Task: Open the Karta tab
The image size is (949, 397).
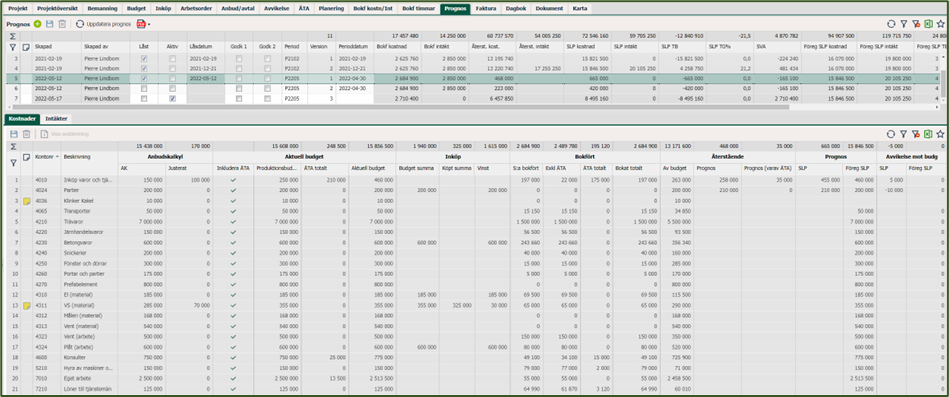Action: tap(579, 8)
